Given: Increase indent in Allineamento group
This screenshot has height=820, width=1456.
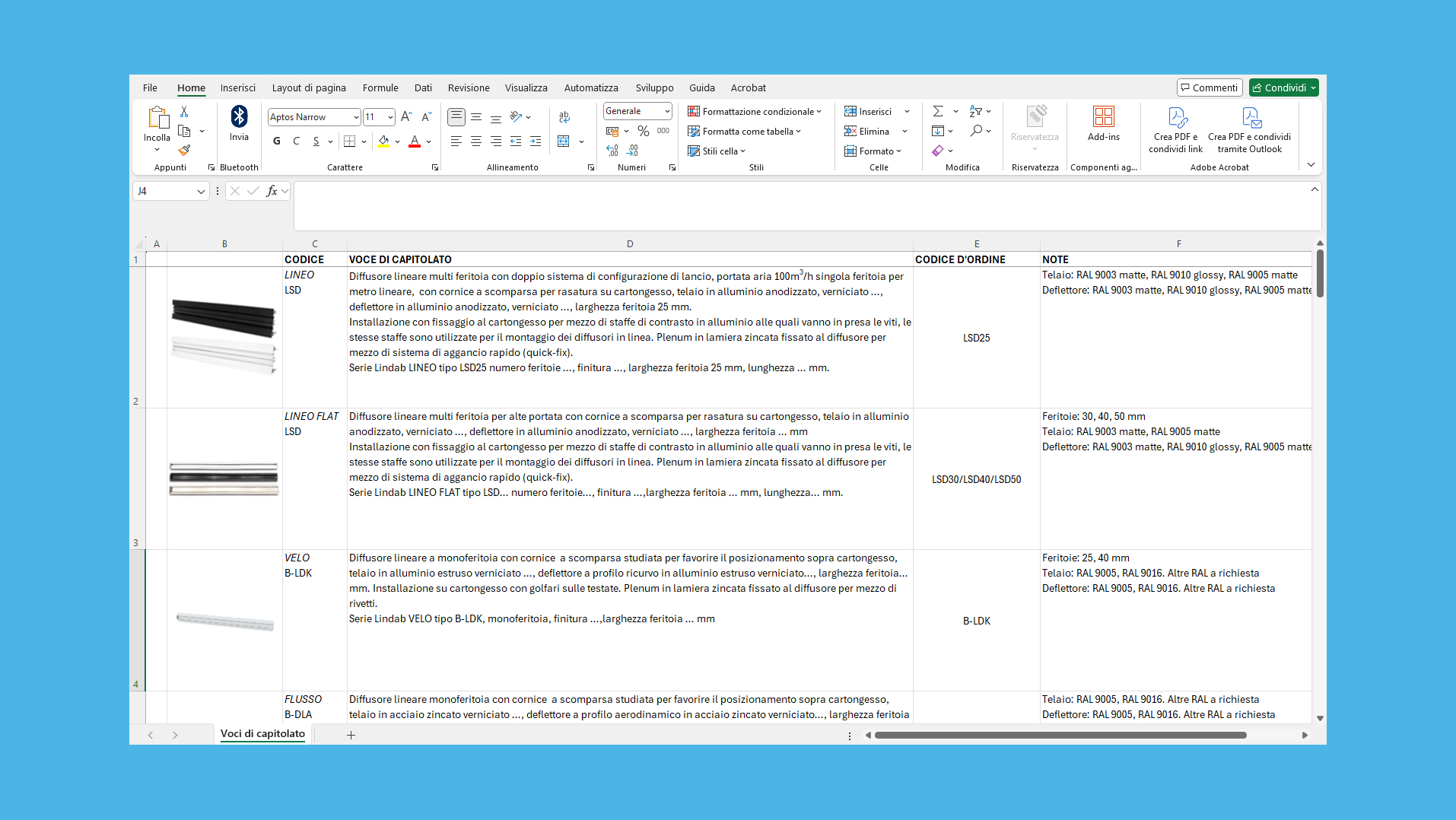Looking at the screenshot, I should (x=536, y=141).
